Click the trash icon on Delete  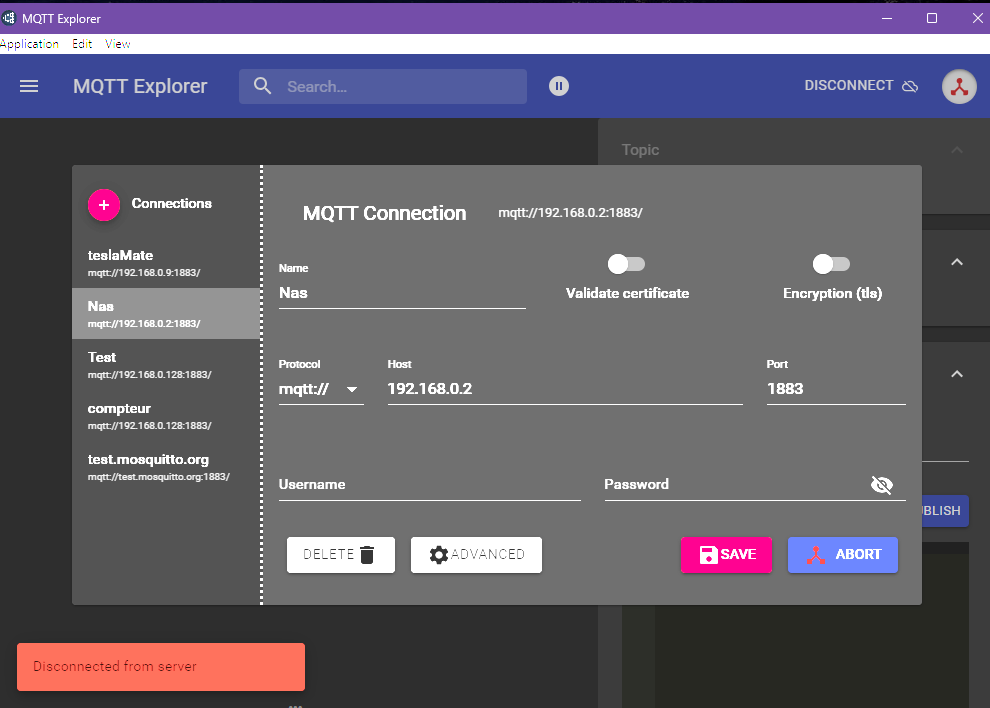[367, 555]
